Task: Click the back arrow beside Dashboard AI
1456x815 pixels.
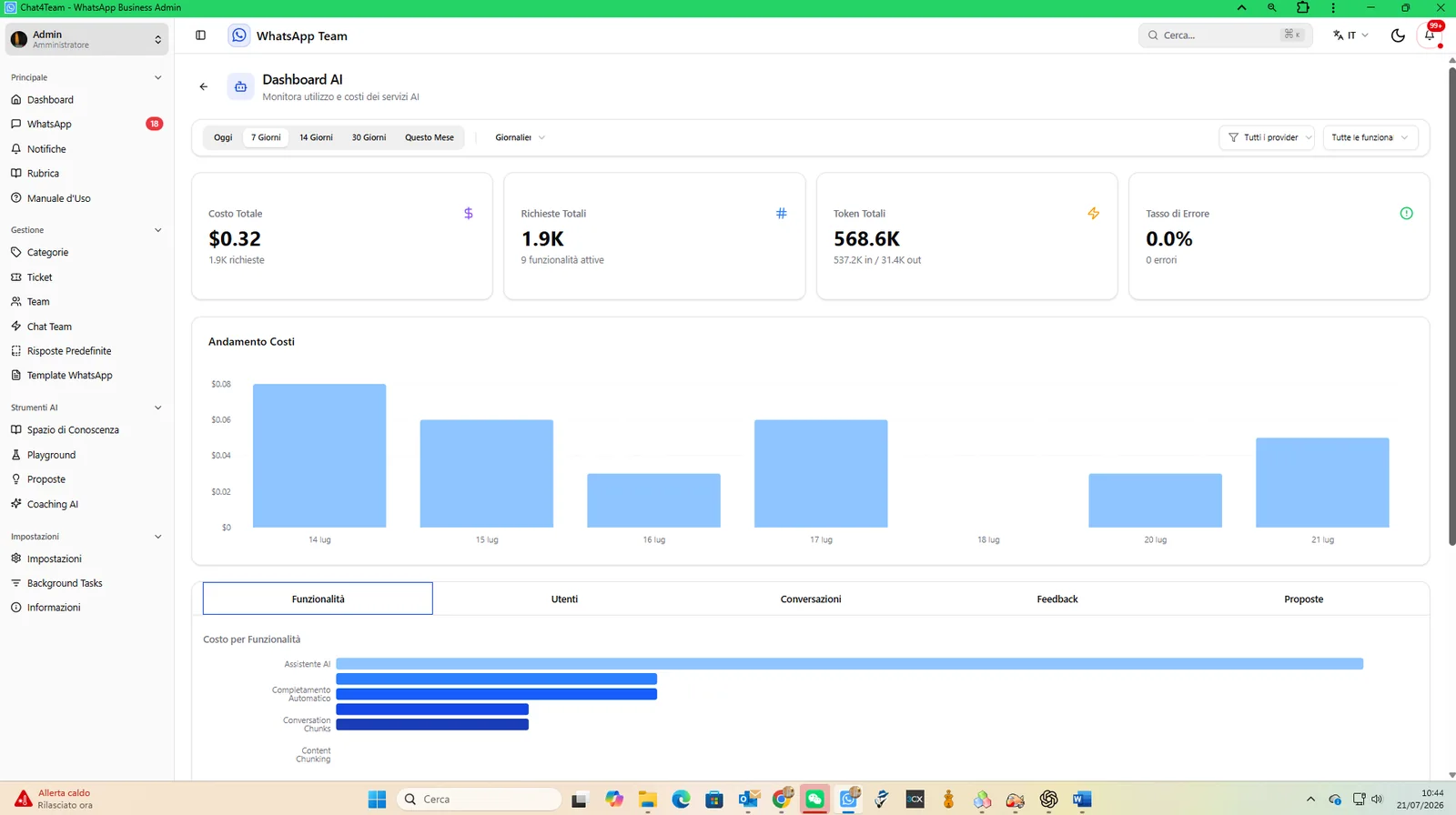Action: click(x=203, y=86)
